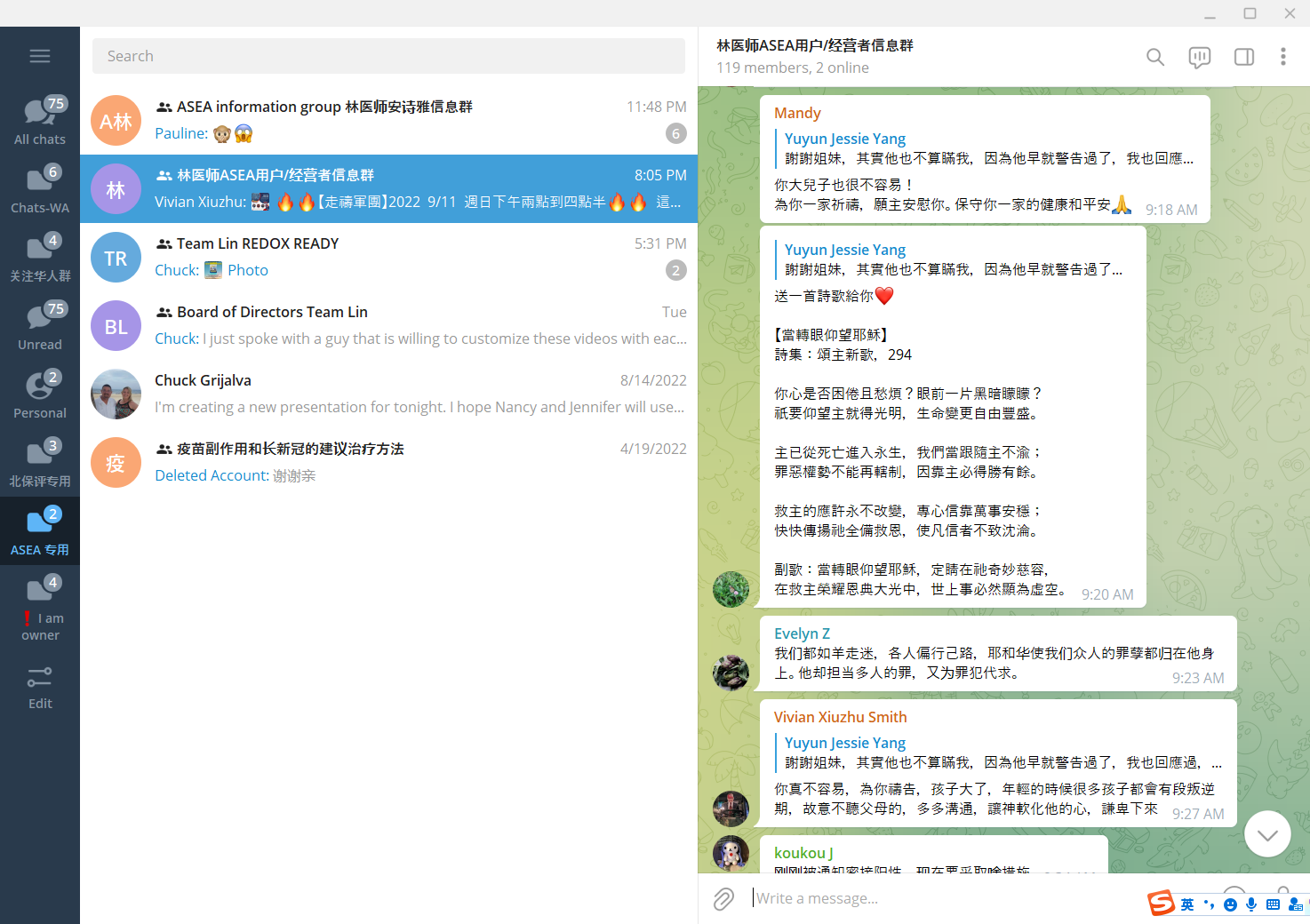This screenshot has height=924, width=1310.
Task: Toggle the 英 language mode in IME bar
Action: coord(1187,904)
